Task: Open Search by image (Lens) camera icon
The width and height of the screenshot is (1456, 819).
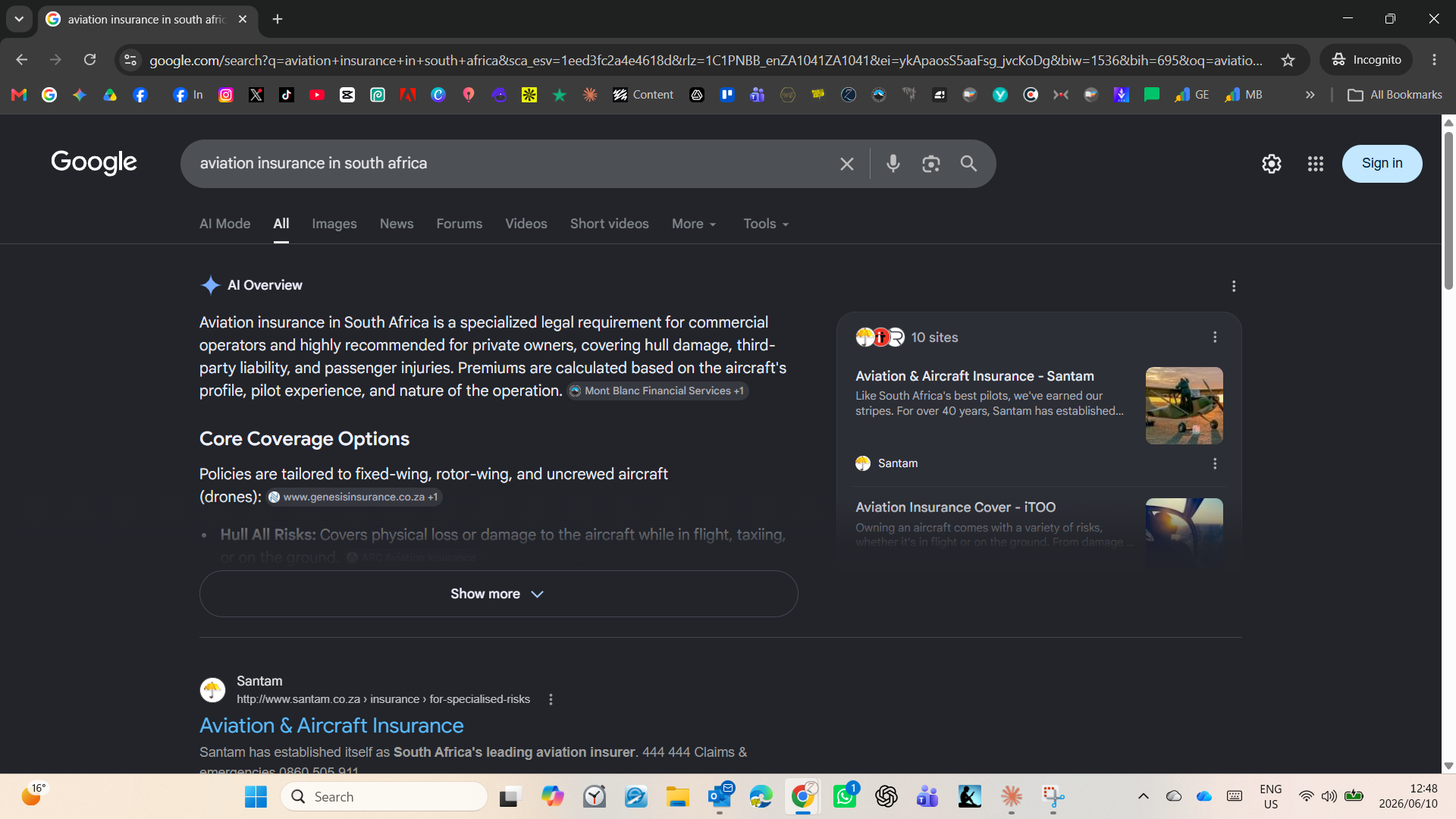Action: pyautogui.click(x=931, y=164)
